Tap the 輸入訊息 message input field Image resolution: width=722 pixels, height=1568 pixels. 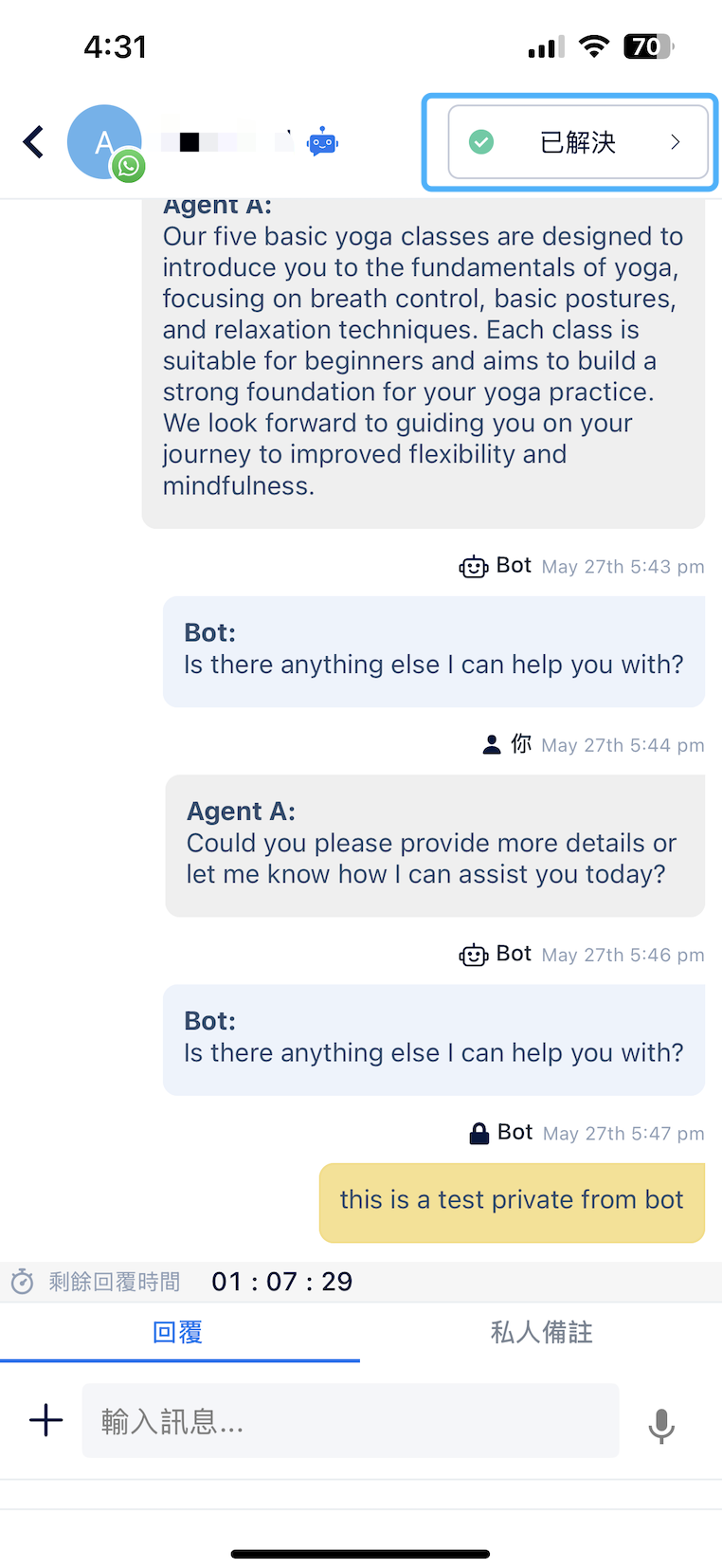coord(351,1420)
